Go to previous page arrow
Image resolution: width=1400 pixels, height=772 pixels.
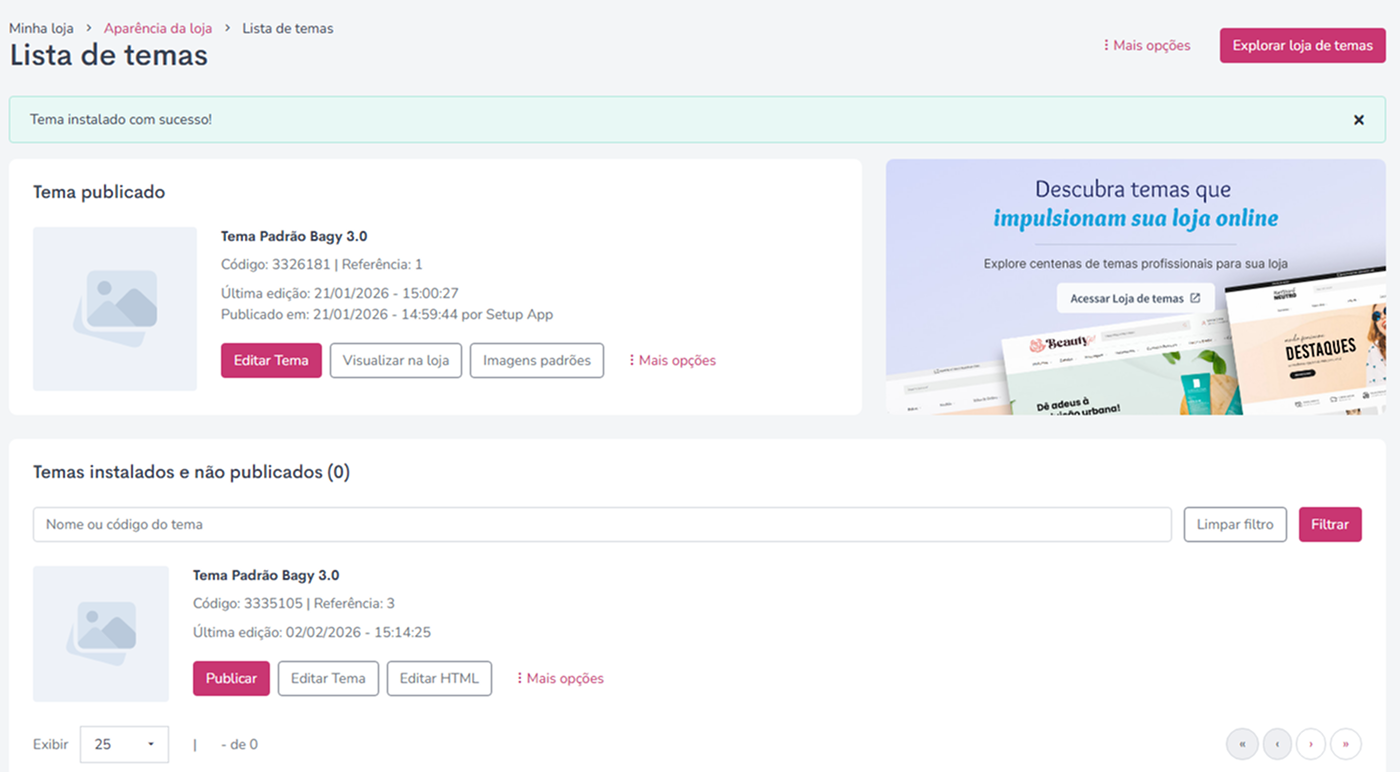(x=1277, y=744)
